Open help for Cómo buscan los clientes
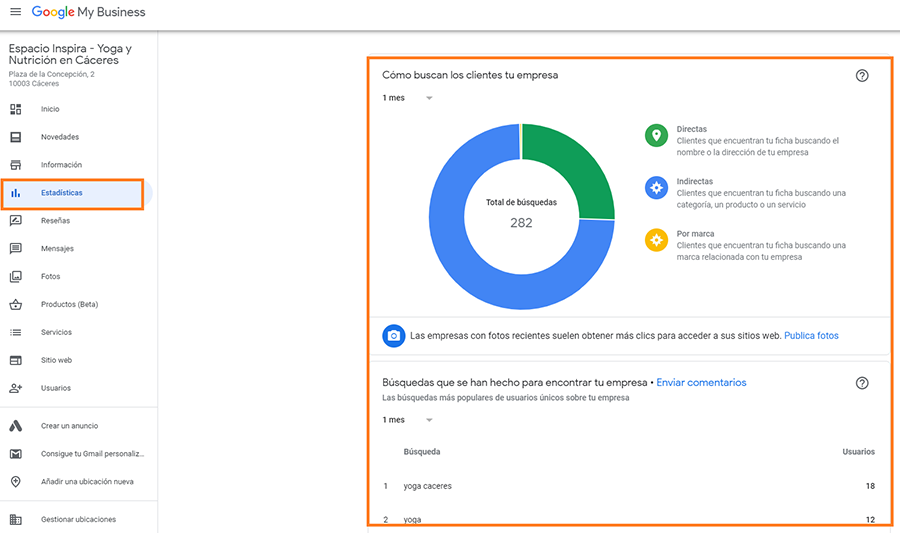 coord(862,76)
